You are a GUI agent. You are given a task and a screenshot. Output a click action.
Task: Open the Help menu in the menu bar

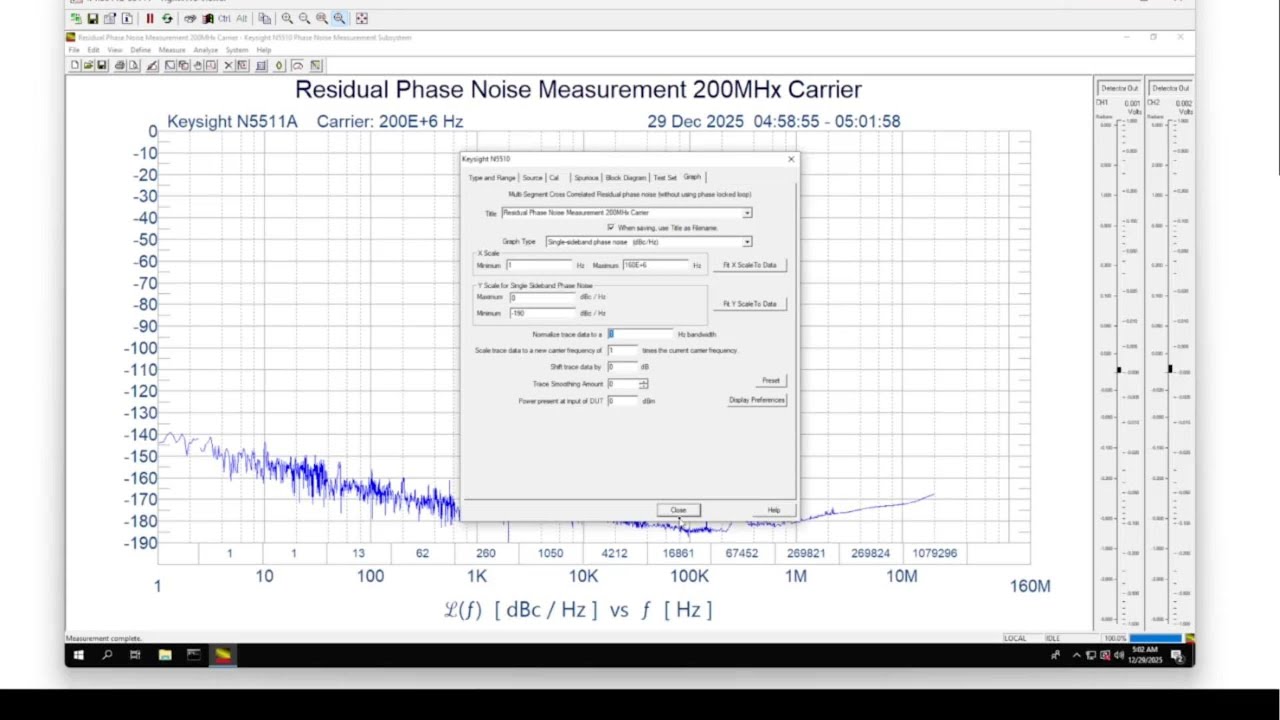[264, 50]
